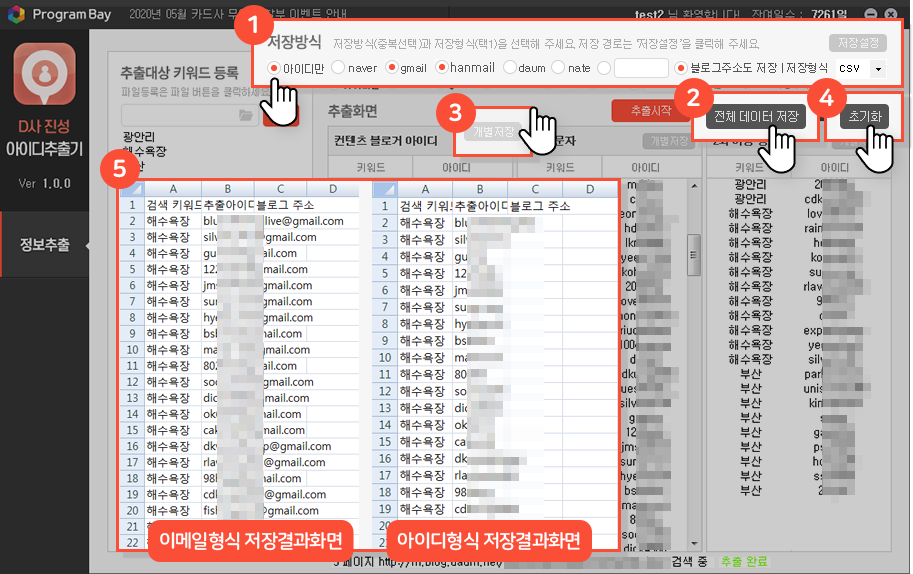
Task: Click 개별저장 for 컨텐츠 블로거 아이디
Action: [x=492, y=132]
